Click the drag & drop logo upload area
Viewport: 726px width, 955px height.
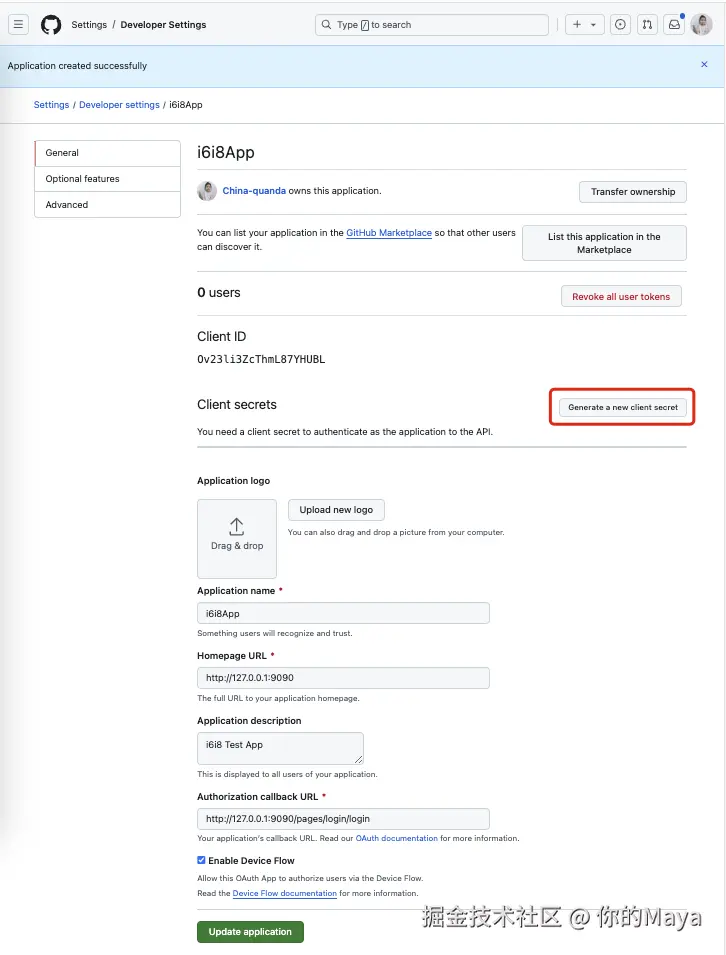237,539
